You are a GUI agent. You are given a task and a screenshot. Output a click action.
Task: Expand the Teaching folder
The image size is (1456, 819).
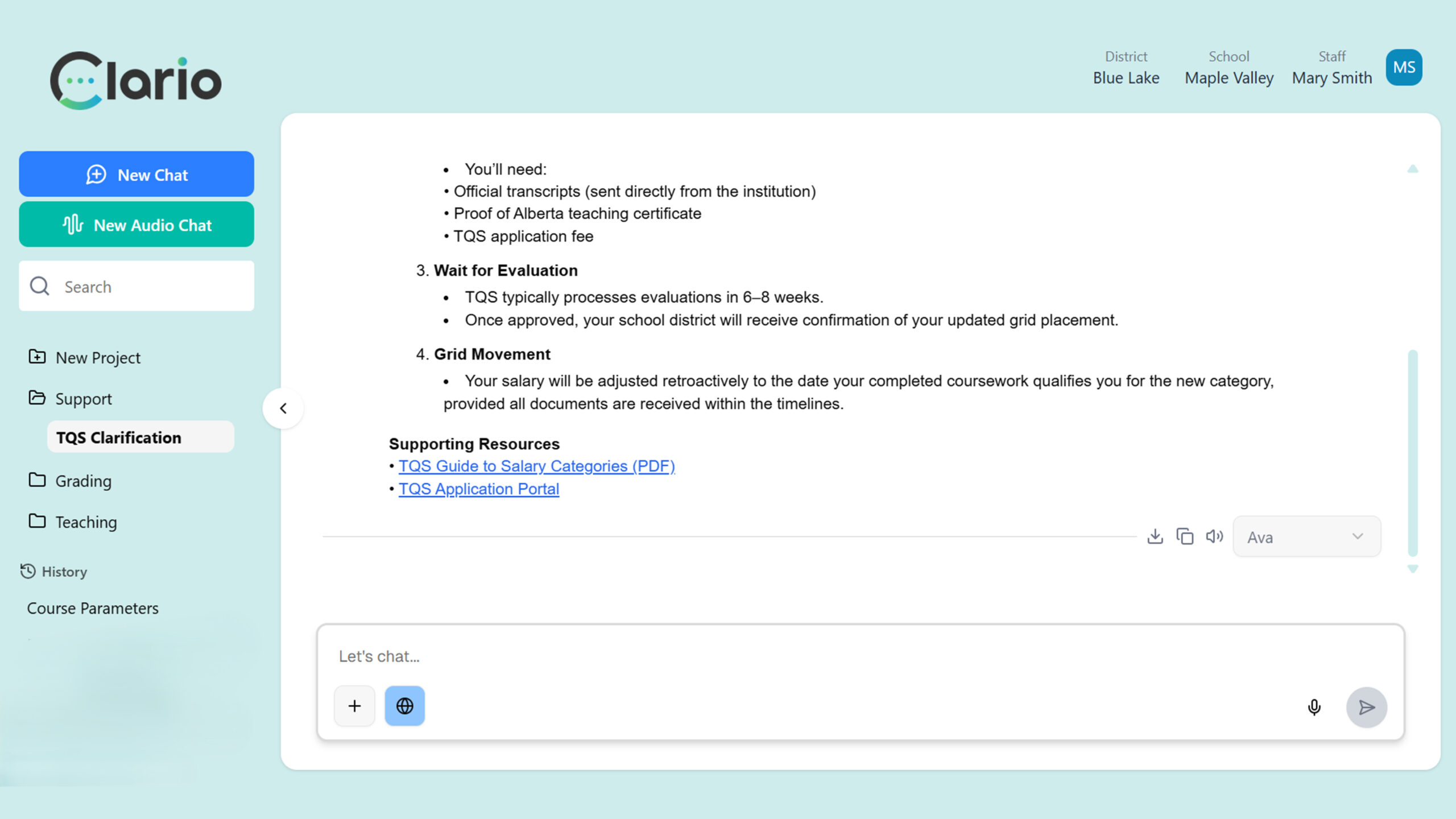[x=85, y=522]
